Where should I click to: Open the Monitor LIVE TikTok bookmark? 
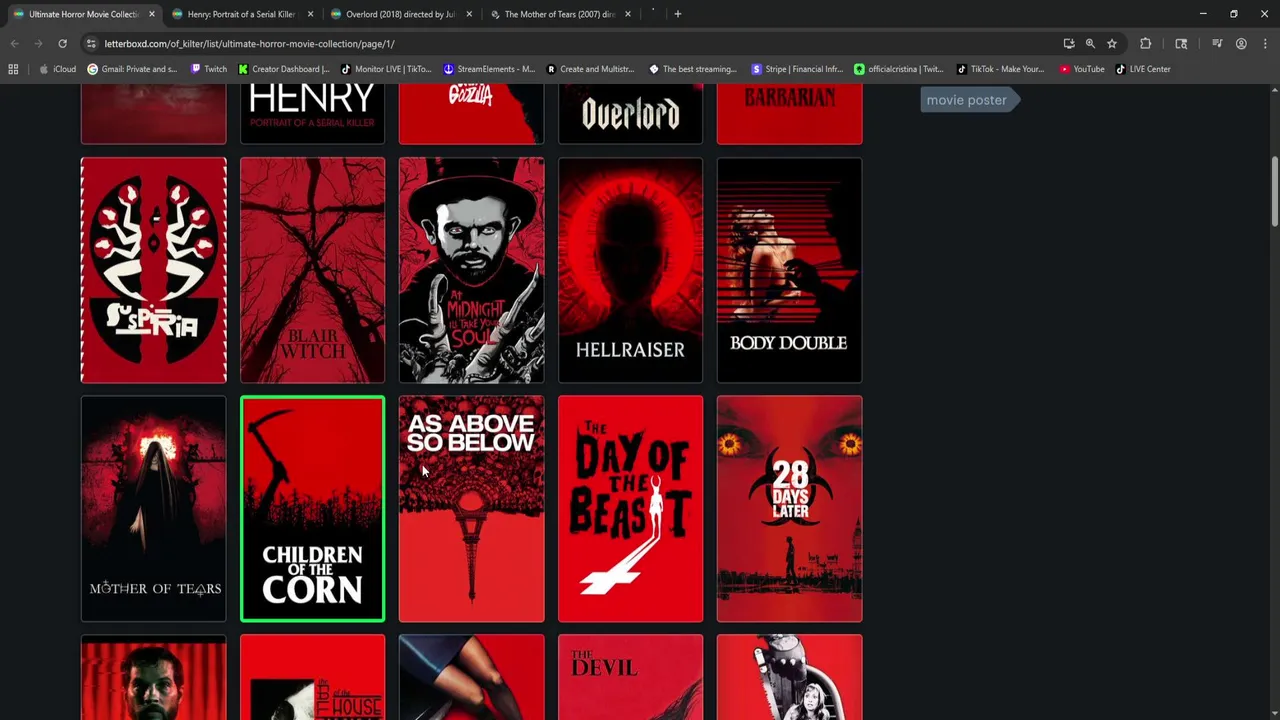pos(386,69)
